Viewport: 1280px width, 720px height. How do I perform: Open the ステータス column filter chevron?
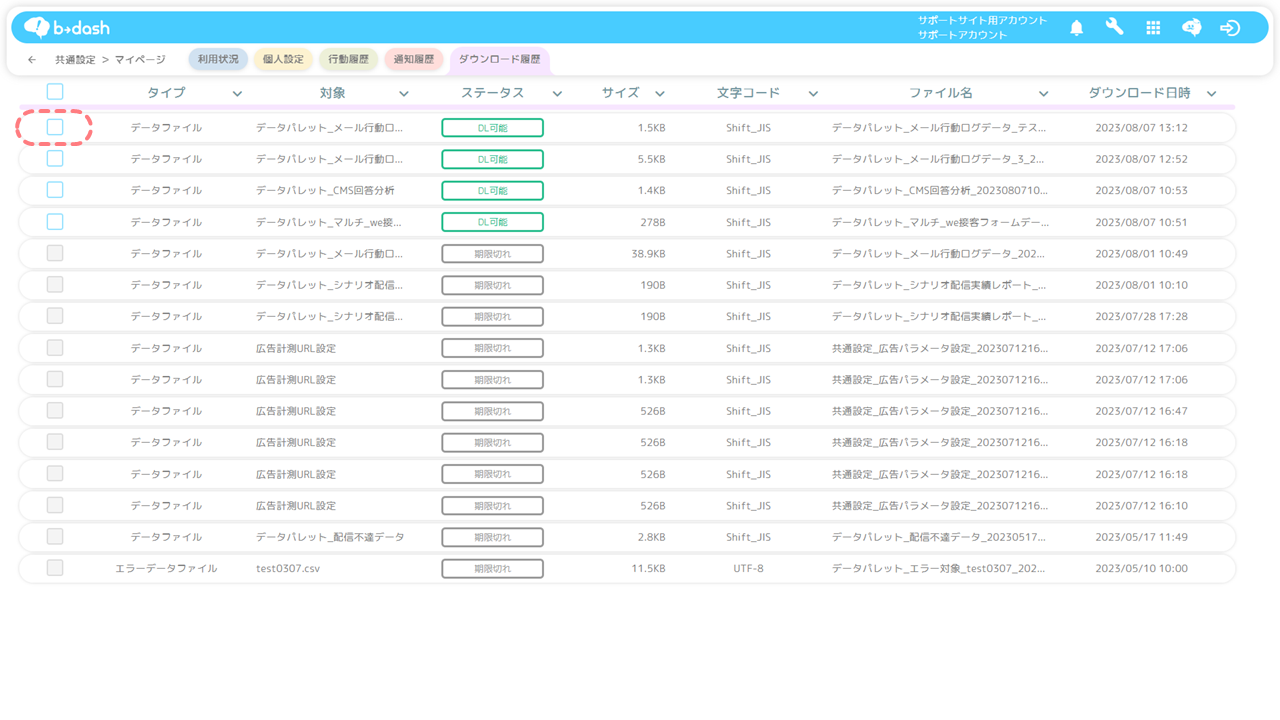pyautogui.click(x=557, y=94)
